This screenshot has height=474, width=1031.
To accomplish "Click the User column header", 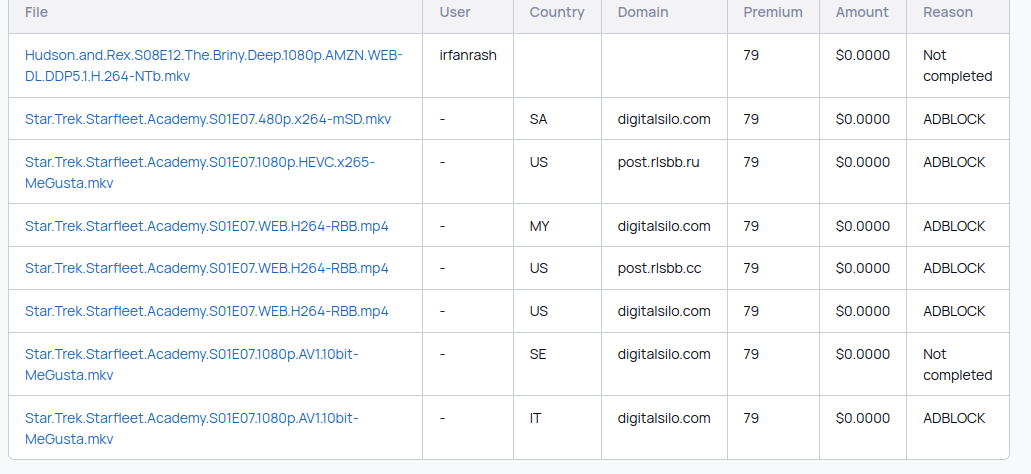I will [x=455, y=12].
